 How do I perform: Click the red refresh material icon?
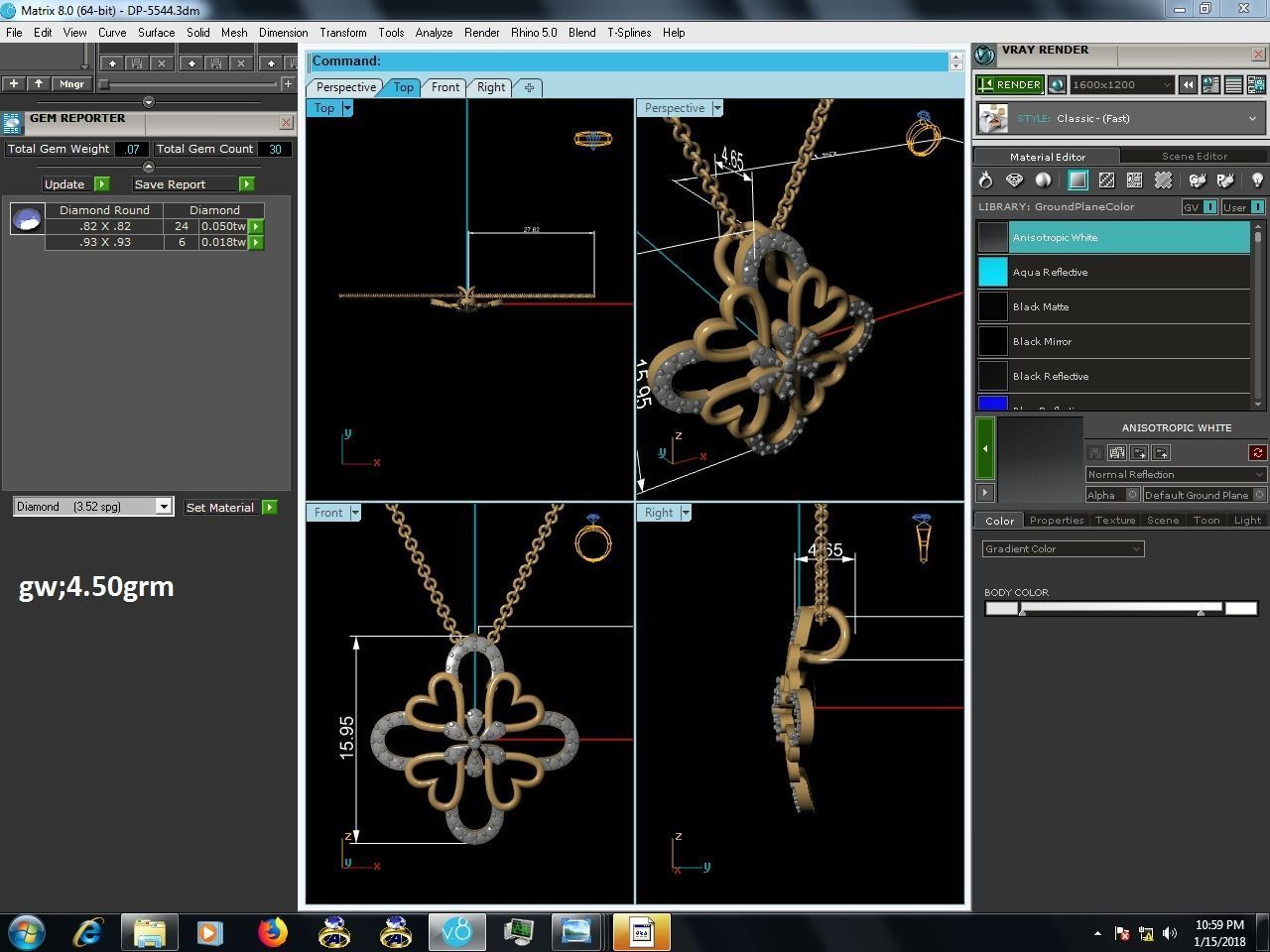coord(1257,452)
